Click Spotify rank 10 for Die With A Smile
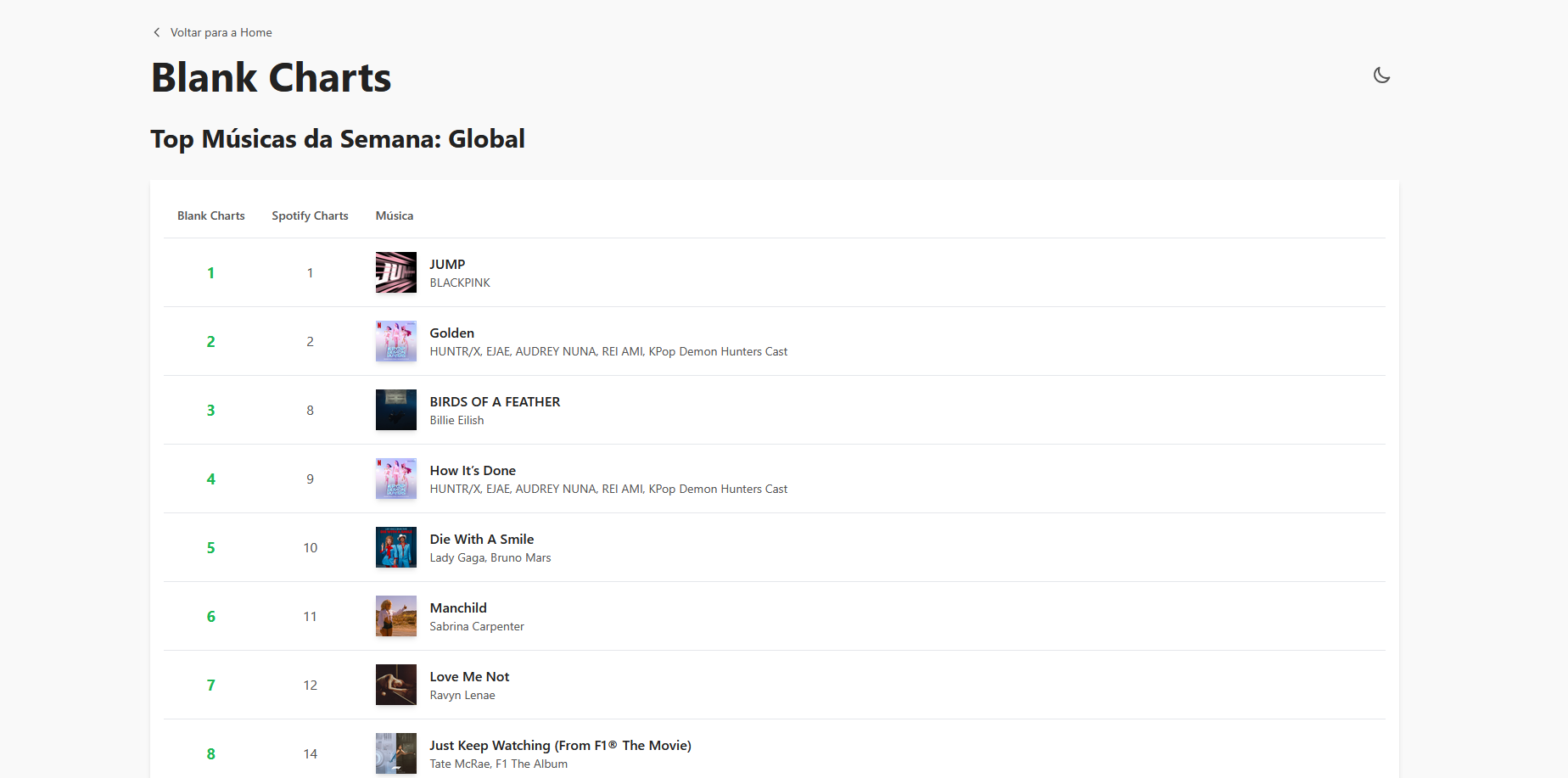The image size is (1568, 778). (x=311, y=548)
